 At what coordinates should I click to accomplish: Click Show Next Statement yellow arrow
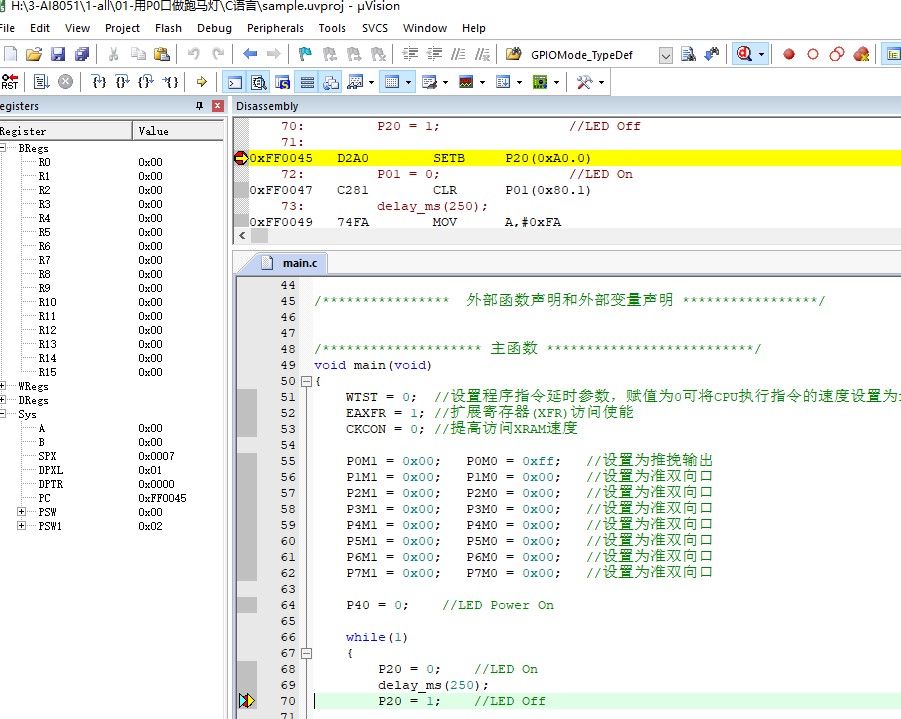[x=201, y=82]
